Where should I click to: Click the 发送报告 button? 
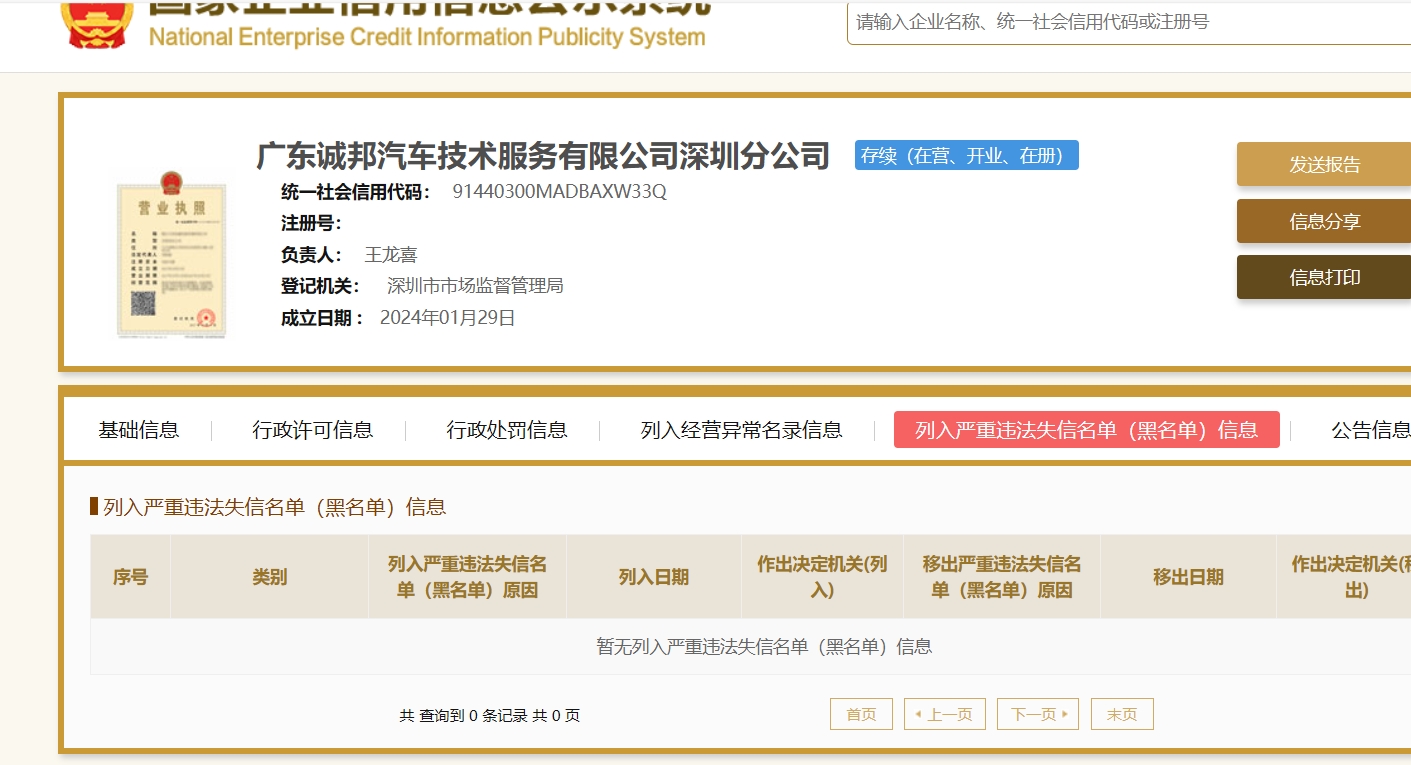click(x=1324, y=165)
